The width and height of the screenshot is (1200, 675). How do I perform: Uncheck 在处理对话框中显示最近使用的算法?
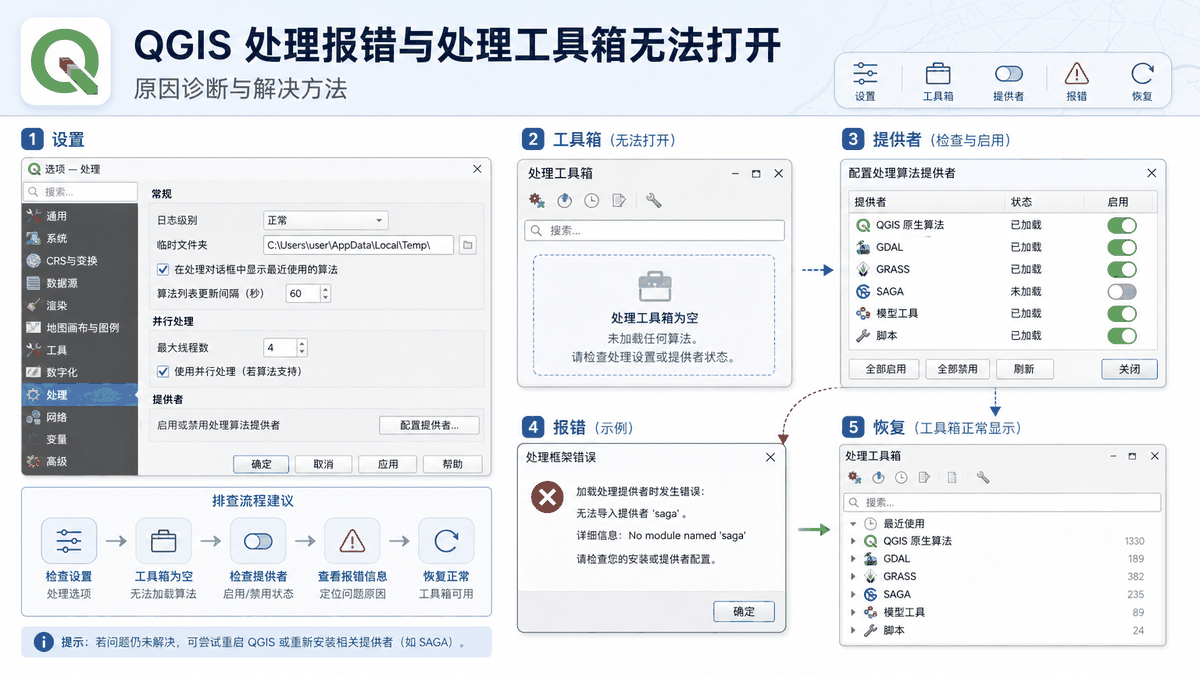(x=164, y=270)
